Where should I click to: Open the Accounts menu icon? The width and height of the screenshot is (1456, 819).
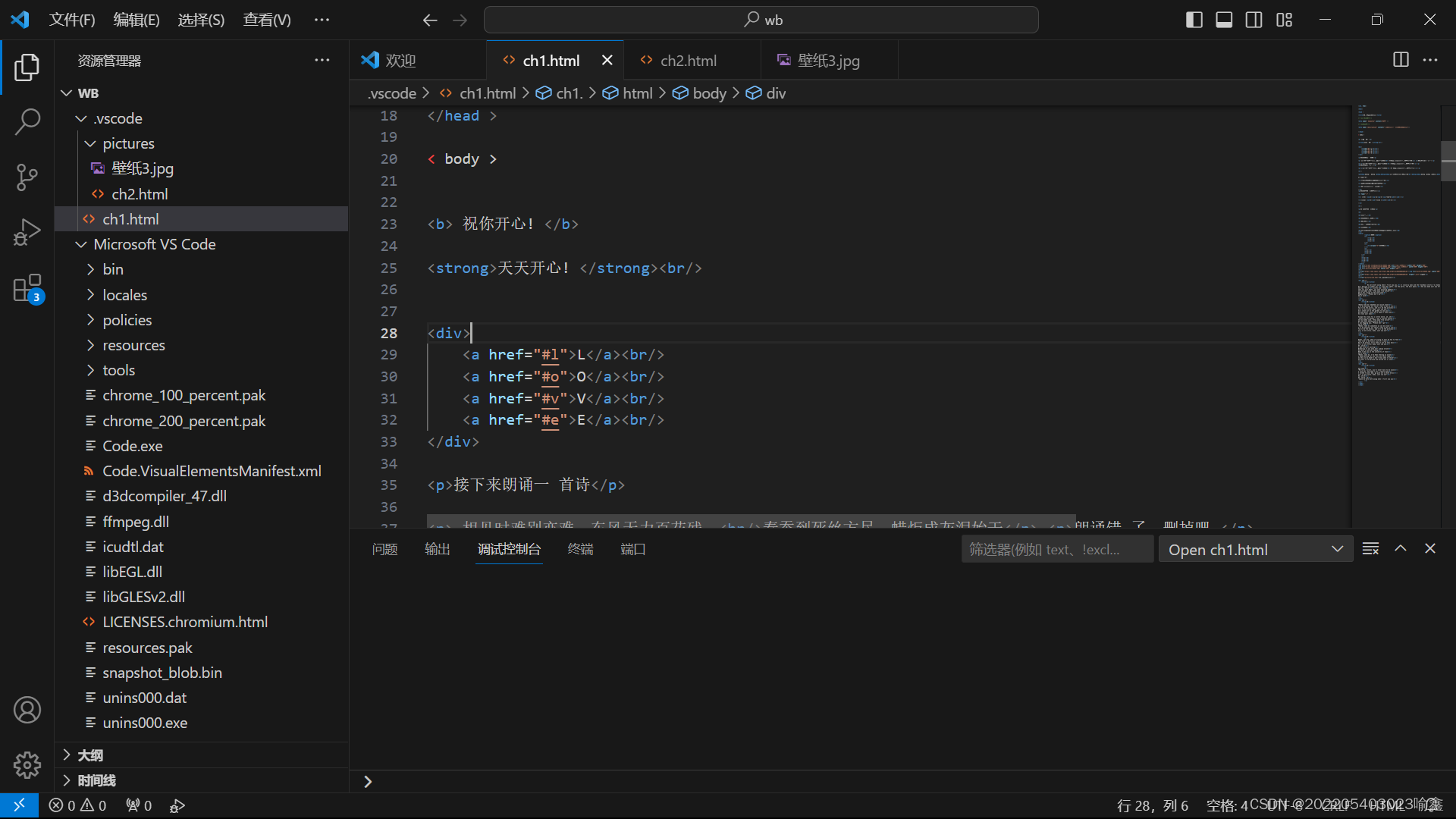coord(27,710)
